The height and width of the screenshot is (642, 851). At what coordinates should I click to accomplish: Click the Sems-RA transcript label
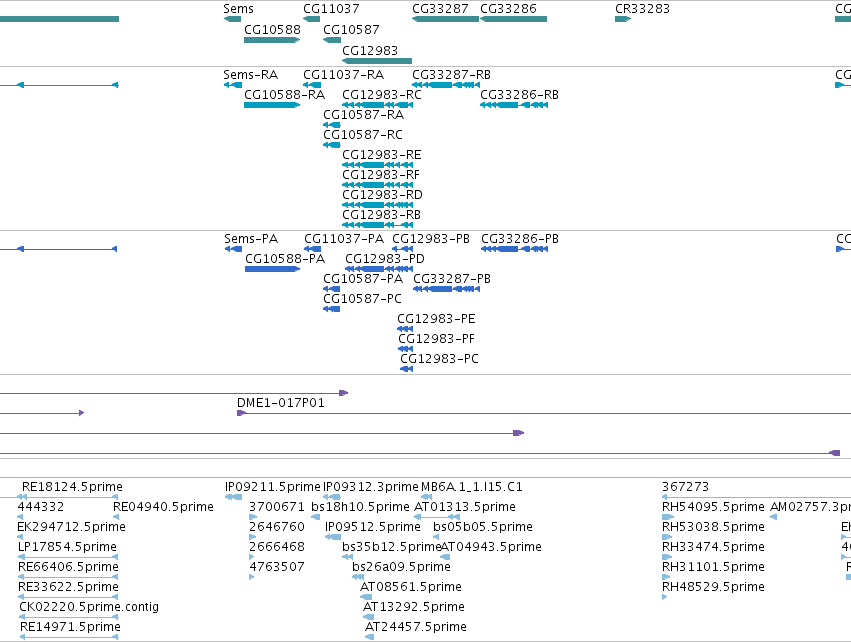pyautogui.click(x=251, y=74)
